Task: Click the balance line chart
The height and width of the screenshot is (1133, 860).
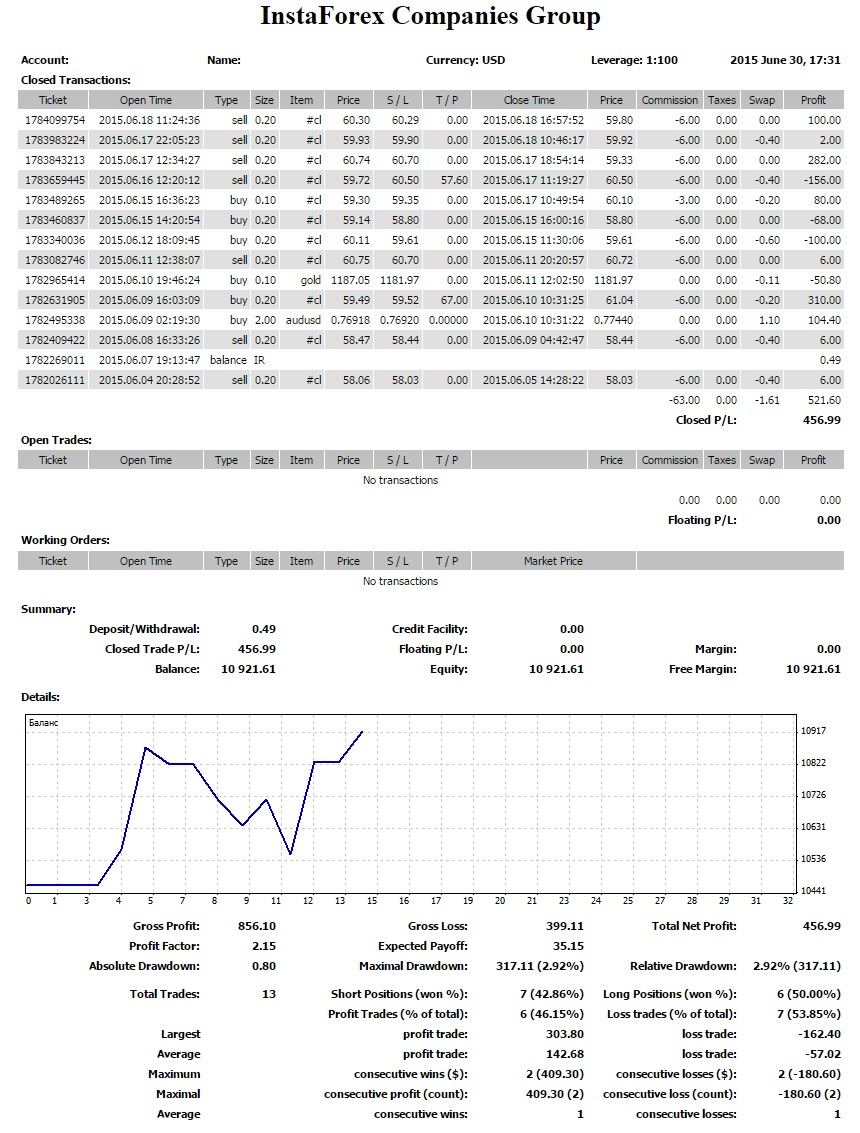Action: [411, 804]
